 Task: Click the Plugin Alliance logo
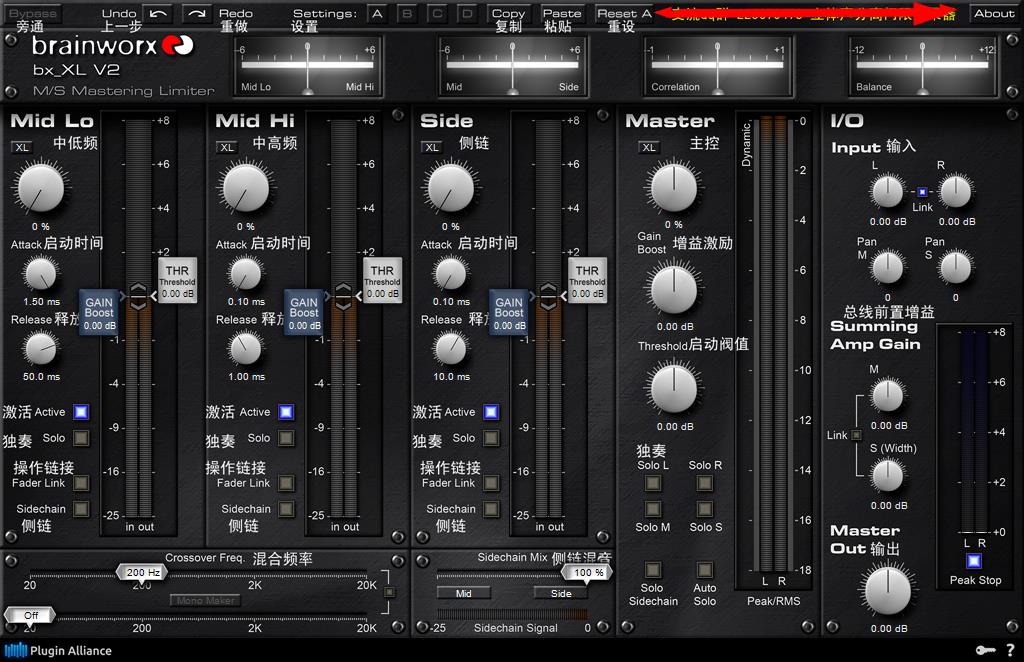[58, 650]
